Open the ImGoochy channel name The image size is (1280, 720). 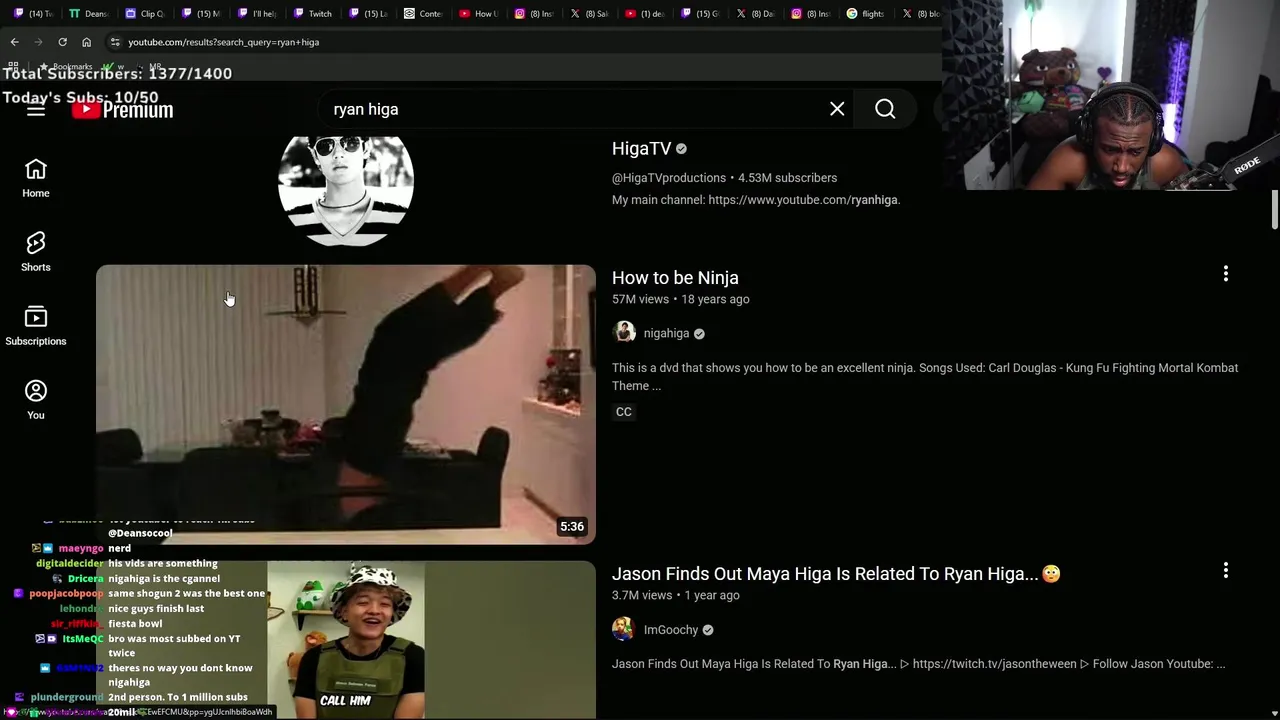(x=671, y=630)
